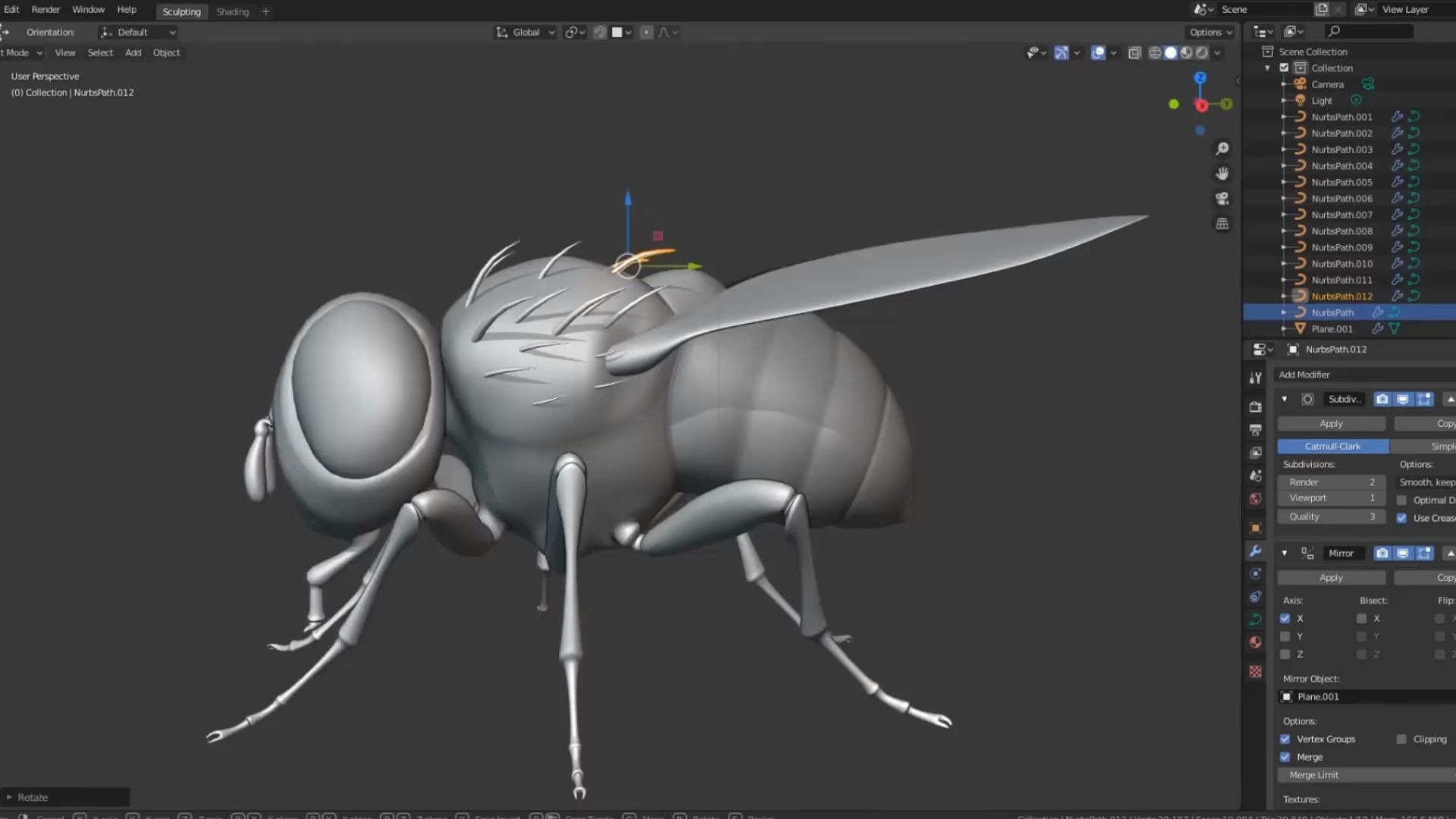Open the Render menu
The image size is (1456, 819).
[x=45, y=9]
